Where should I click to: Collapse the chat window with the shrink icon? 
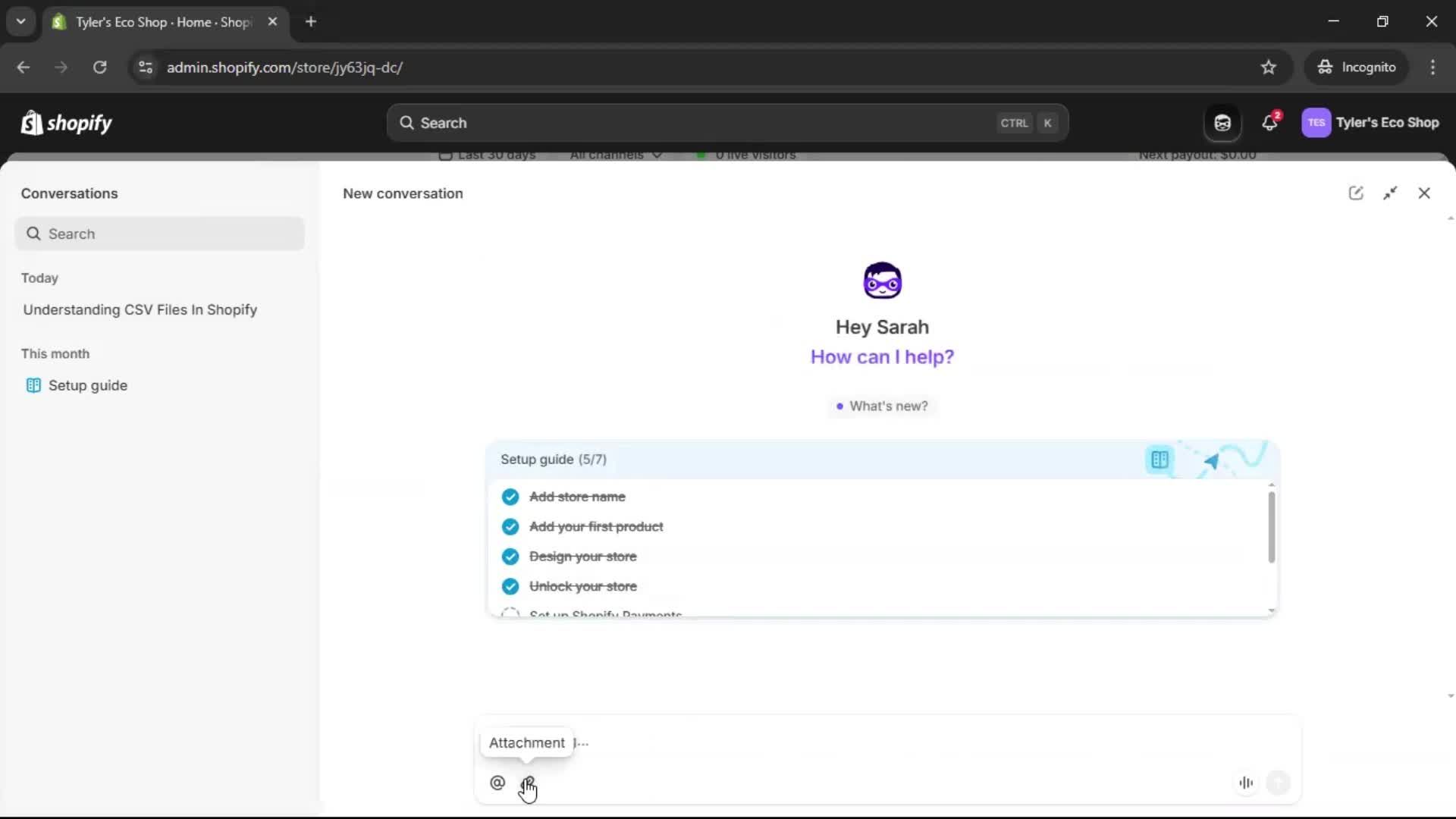[x=1392, y=193]
